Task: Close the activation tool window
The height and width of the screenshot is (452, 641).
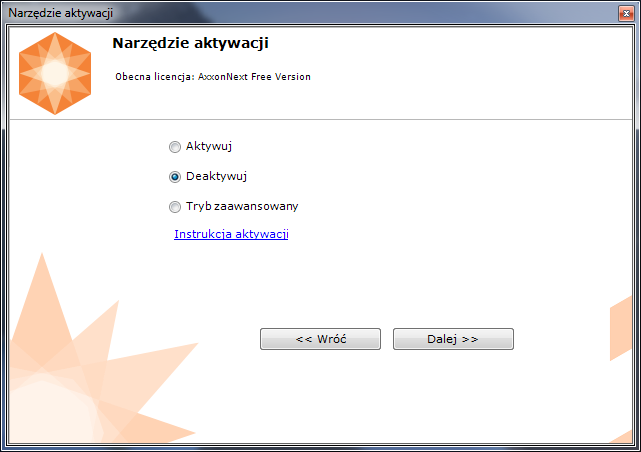Action: pyautogui.click(x=624, y=12)
